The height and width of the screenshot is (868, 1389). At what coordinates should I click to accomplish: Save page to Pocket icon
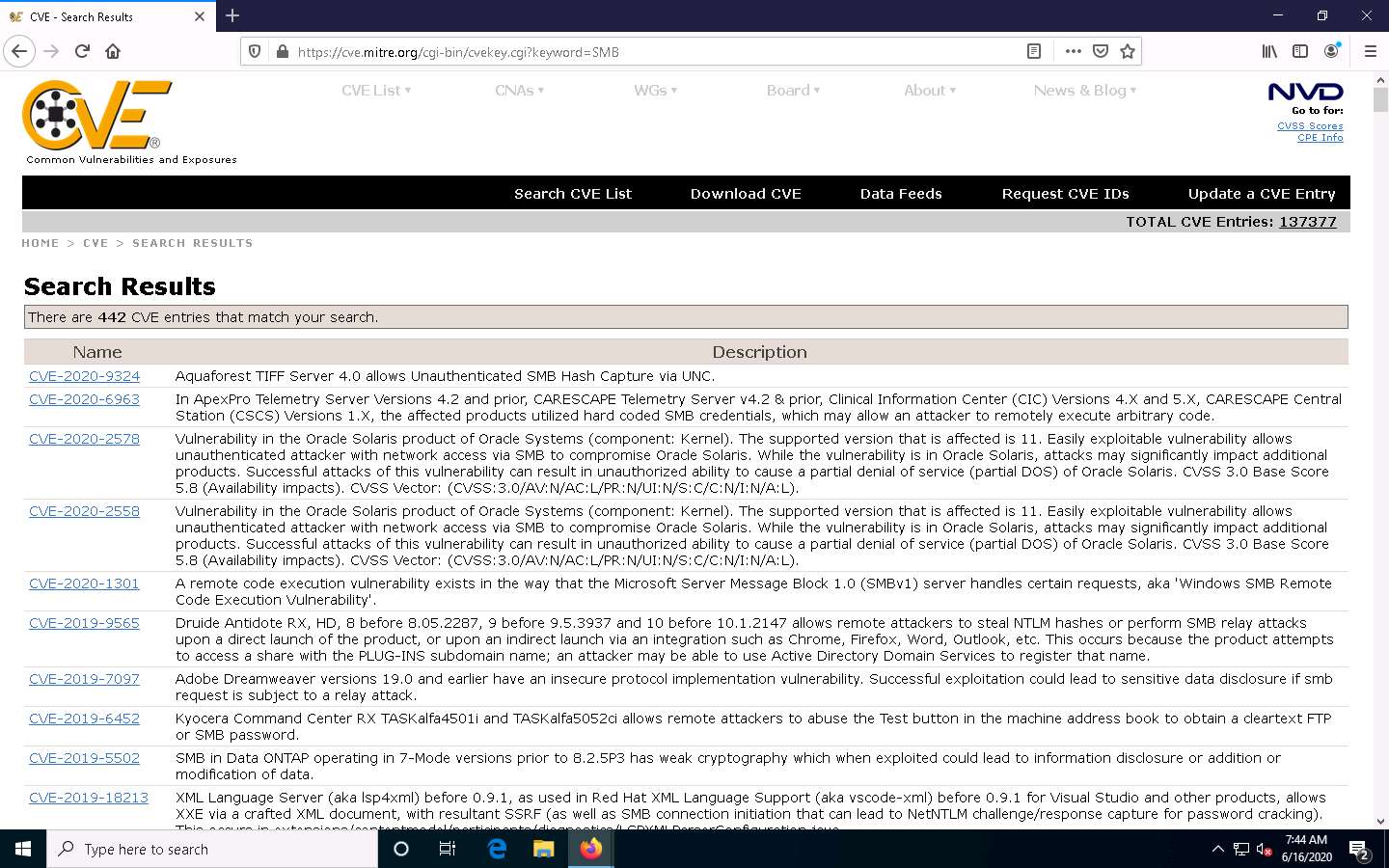1100,51
